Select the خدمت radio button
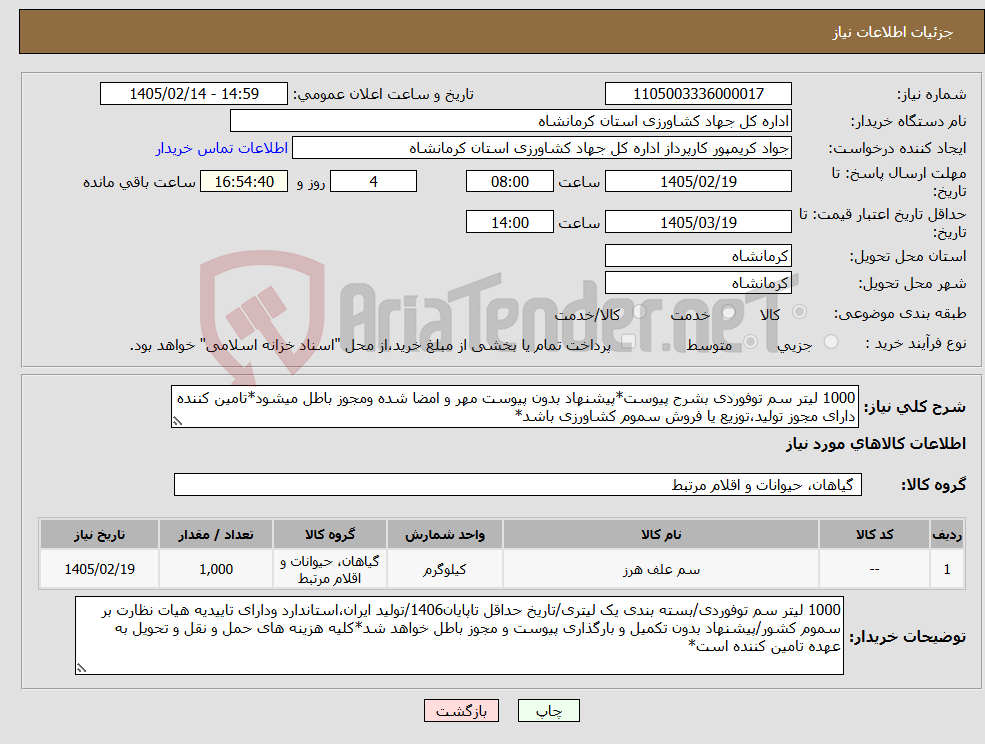Image resolution: width=985 pixels, height=744 pixels. (x=729, y=312)
